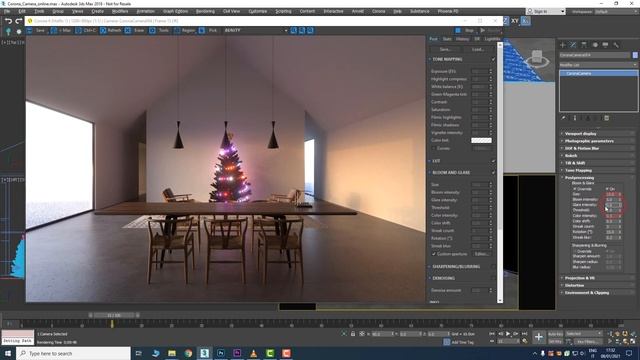Screen dimensions: 640x360
Task: Open Photoshop from the Windows taskbar
Action: 221,353
